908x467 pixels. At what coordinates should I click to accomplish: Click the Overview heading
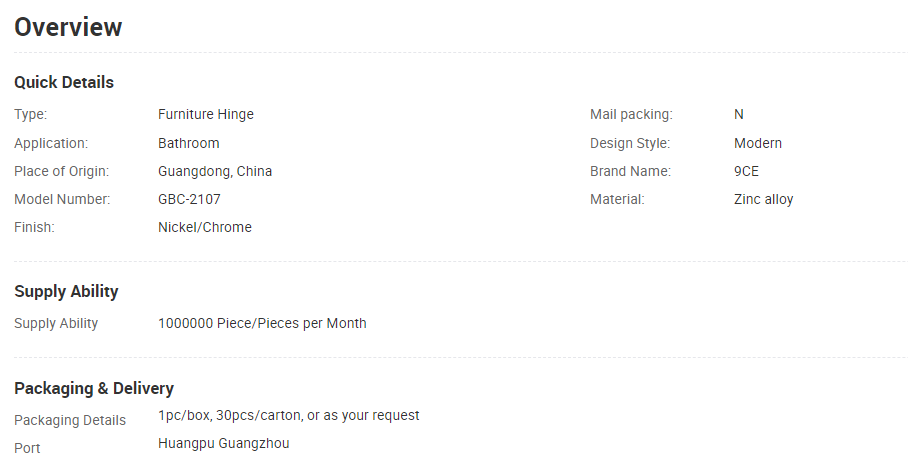[68, 27]
